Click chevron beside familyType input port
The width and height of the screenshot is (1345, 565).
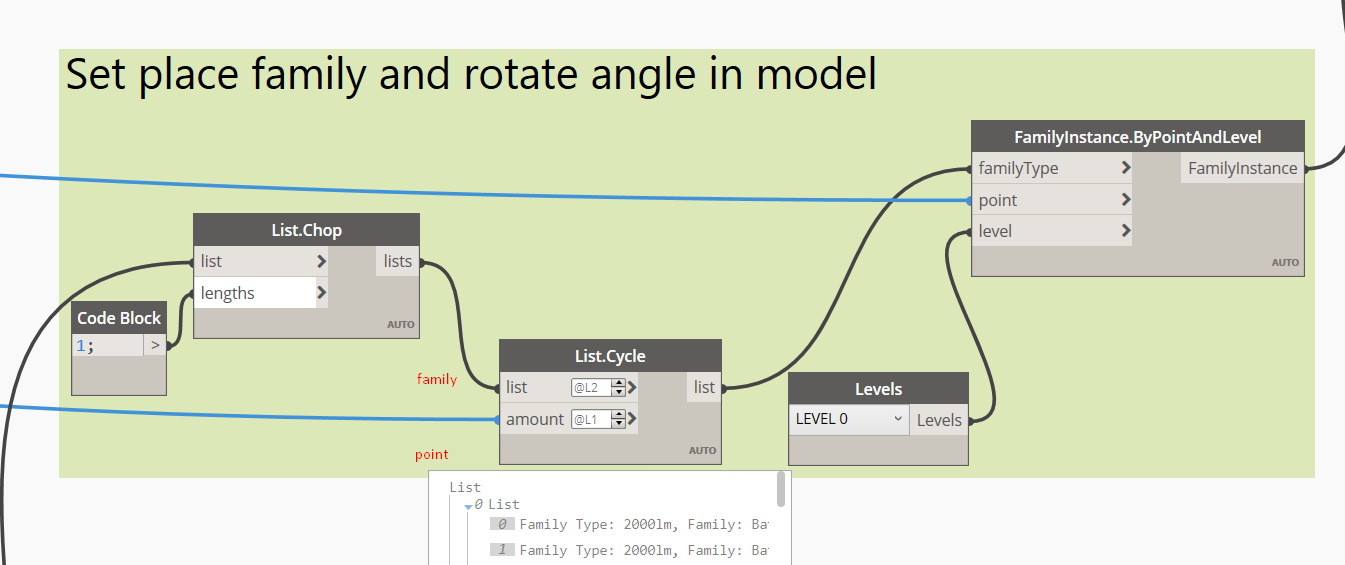click(1126, 168)
